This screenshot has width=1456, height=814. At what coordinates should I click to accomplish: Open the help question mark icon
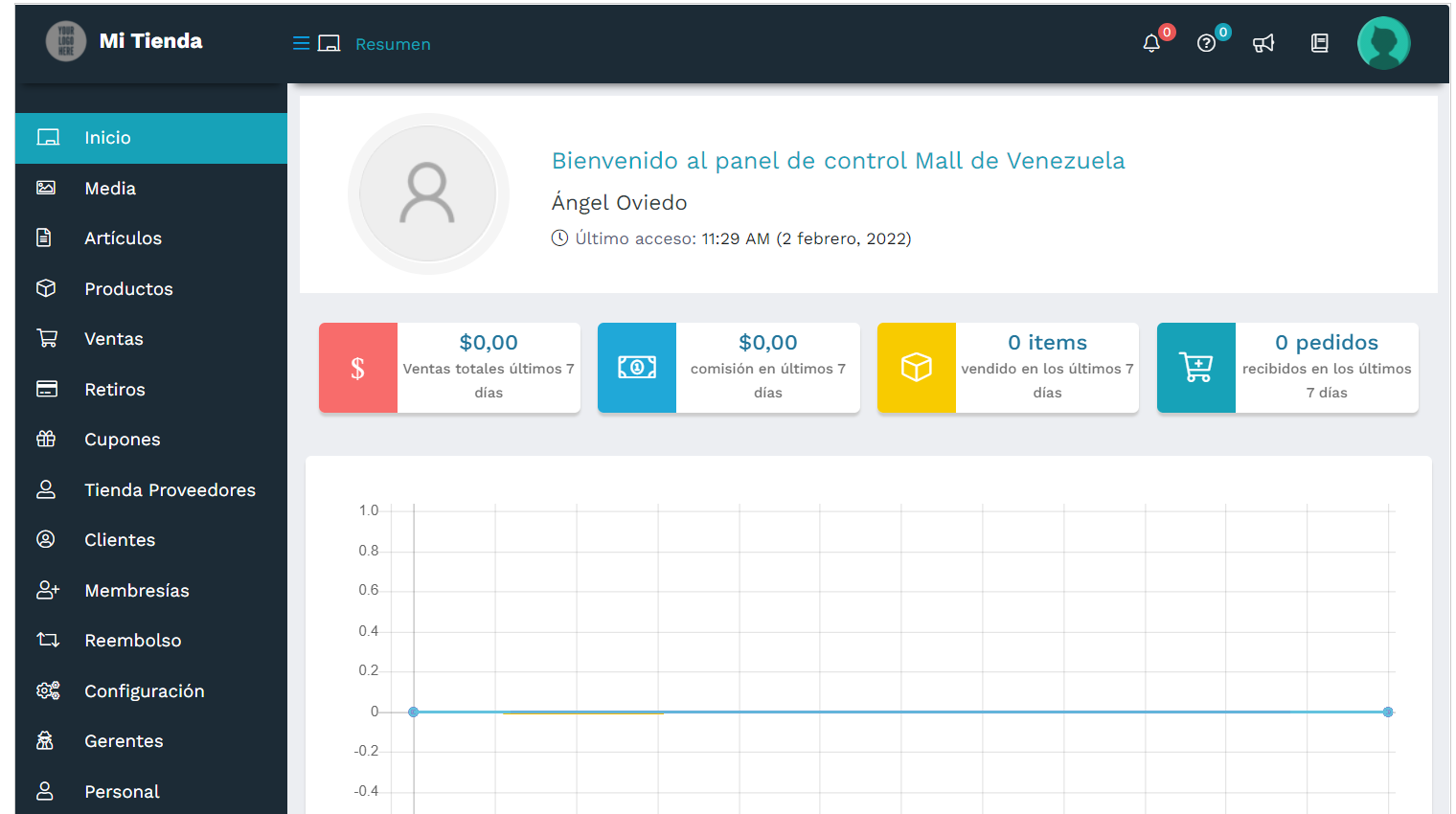coord(1206,43)
